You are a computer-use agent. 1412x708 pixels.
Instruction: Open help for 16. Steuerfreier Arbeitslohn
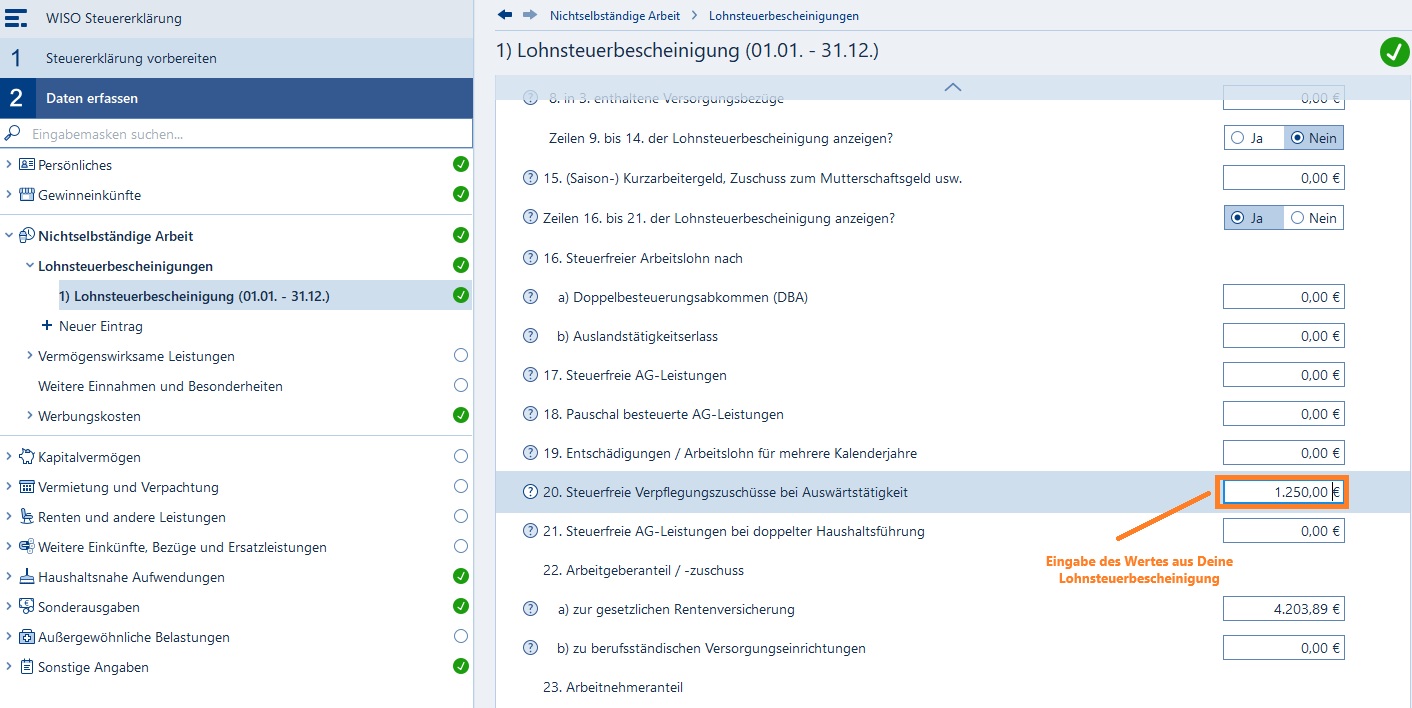531,258
